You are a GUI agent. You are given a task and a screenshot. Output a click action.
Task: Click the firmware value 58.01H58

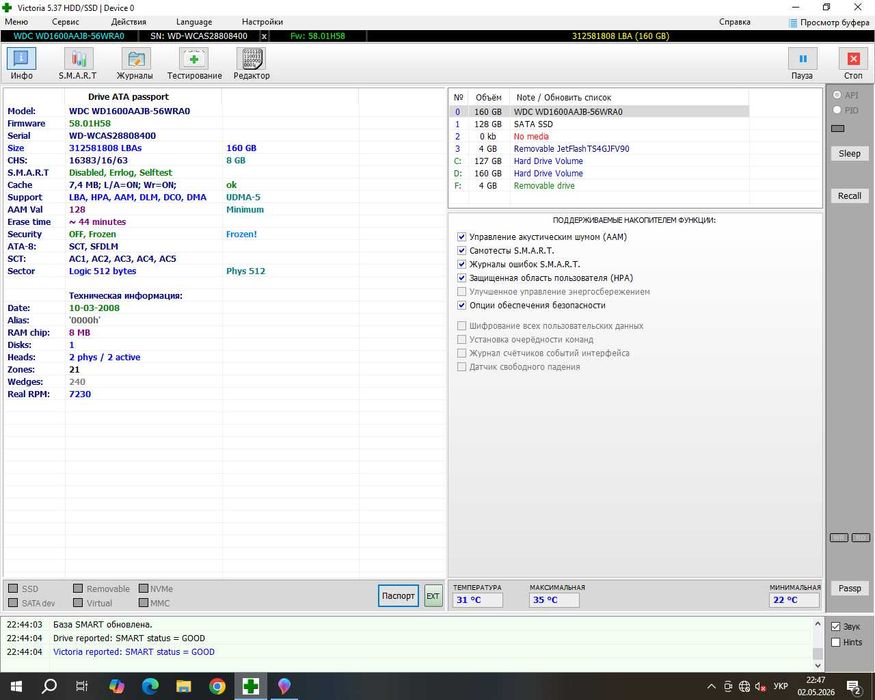point(90,123)
